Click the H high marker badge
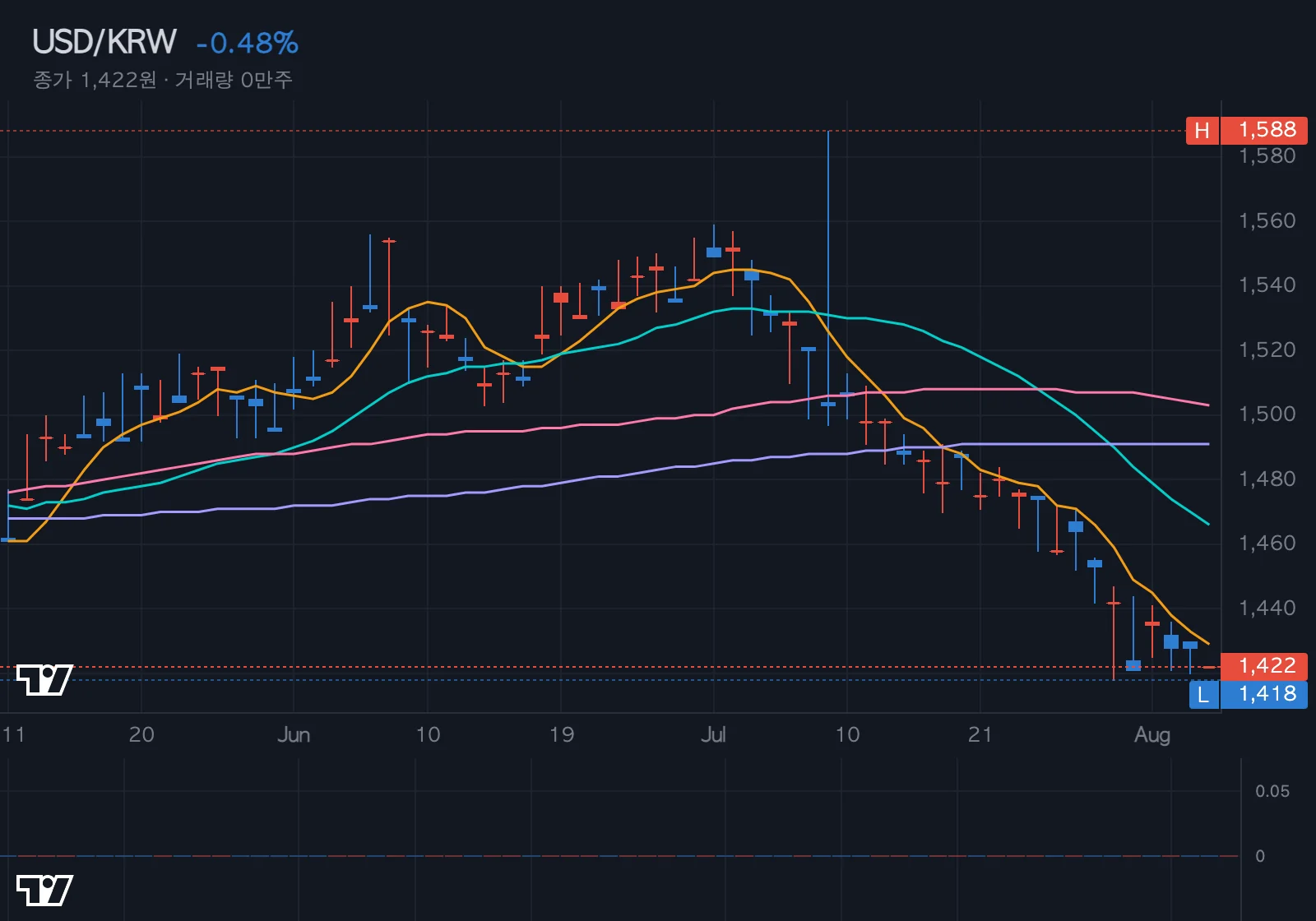 pyautogui.click(x=1202, y=130)
